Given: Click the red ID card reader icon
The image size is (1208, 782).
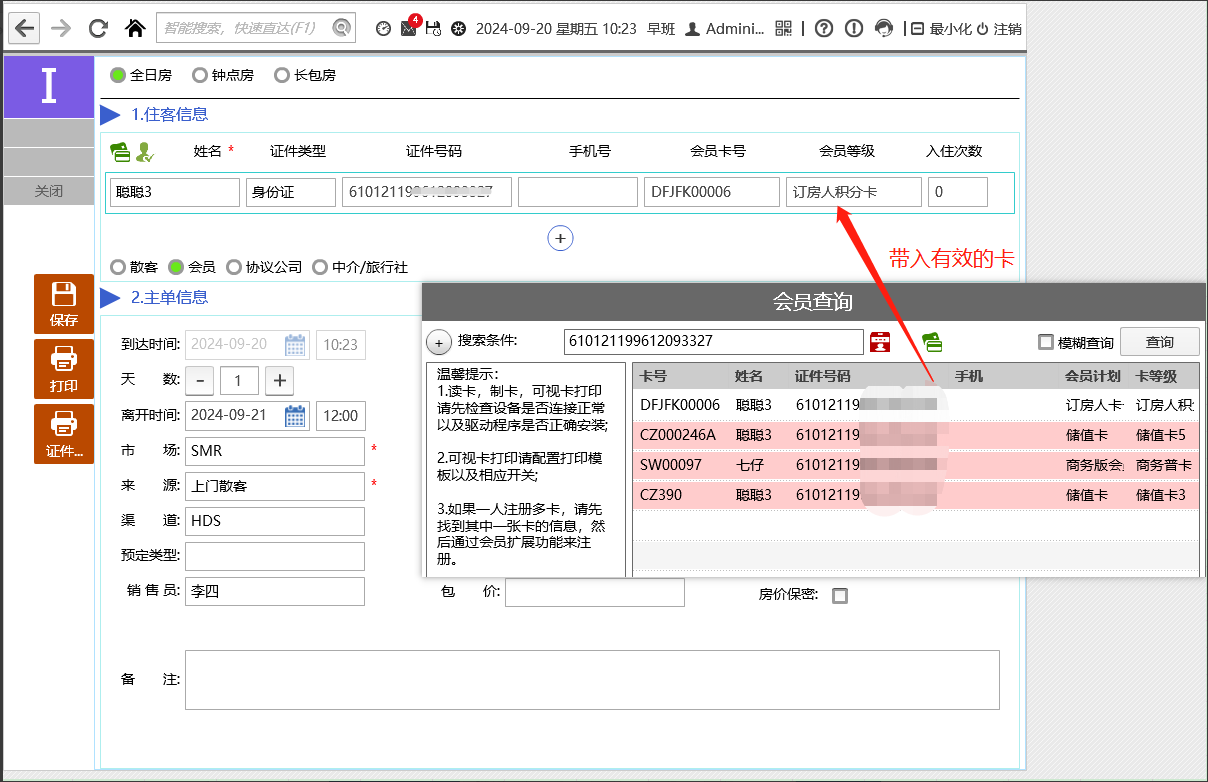Looking at the screenshot, I should tap(880, 342).
